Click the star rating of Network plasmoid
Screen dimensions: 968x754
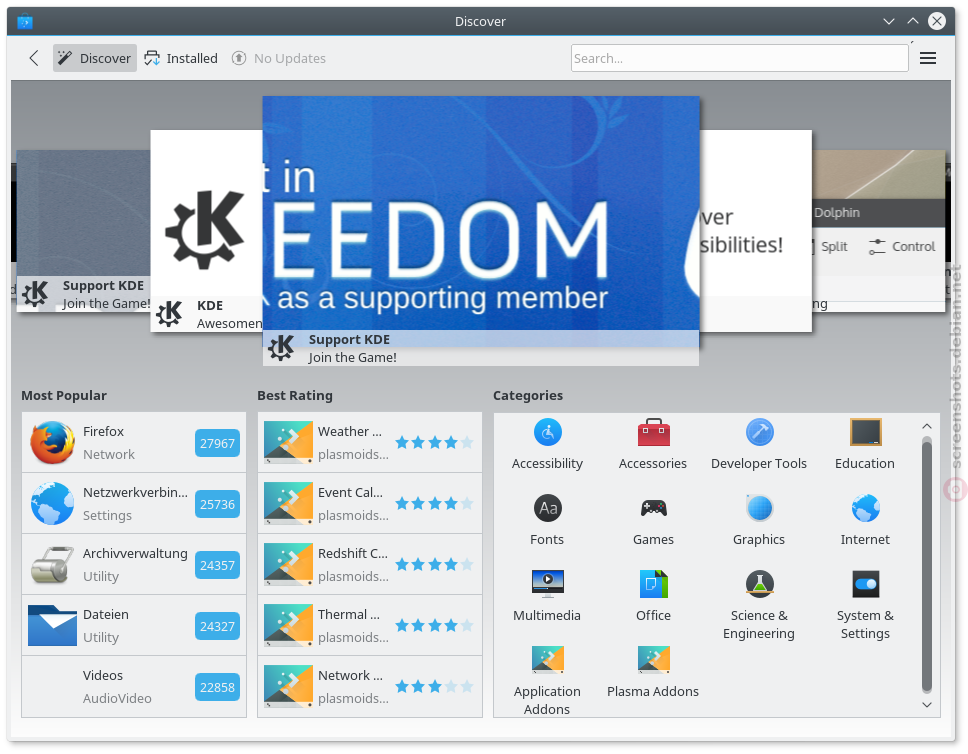435,686
